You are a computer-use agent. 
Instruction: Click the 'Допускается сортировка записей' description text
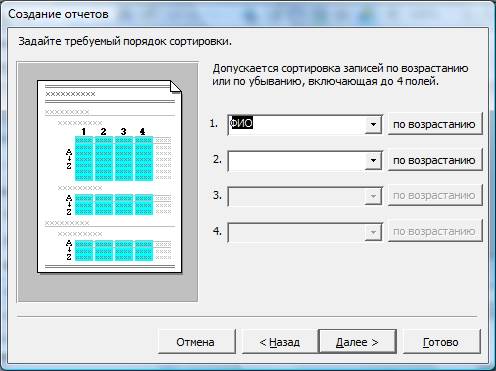pos(340,75)
